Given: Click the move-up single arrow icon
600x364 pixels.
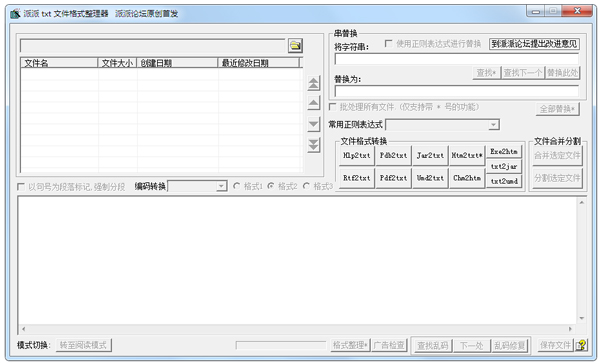Looking at the screenshot, I should (x=313, y=103).
